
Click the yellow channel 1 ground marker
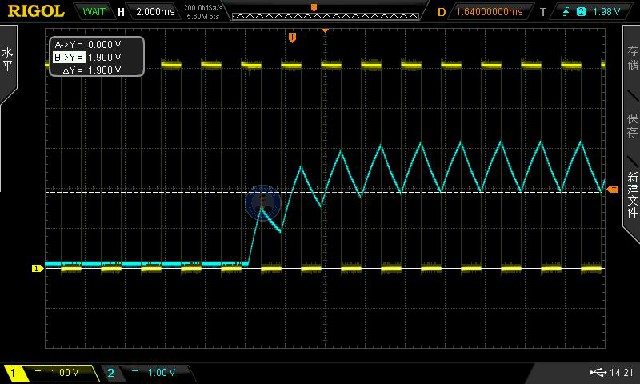(x=37, y=269)
